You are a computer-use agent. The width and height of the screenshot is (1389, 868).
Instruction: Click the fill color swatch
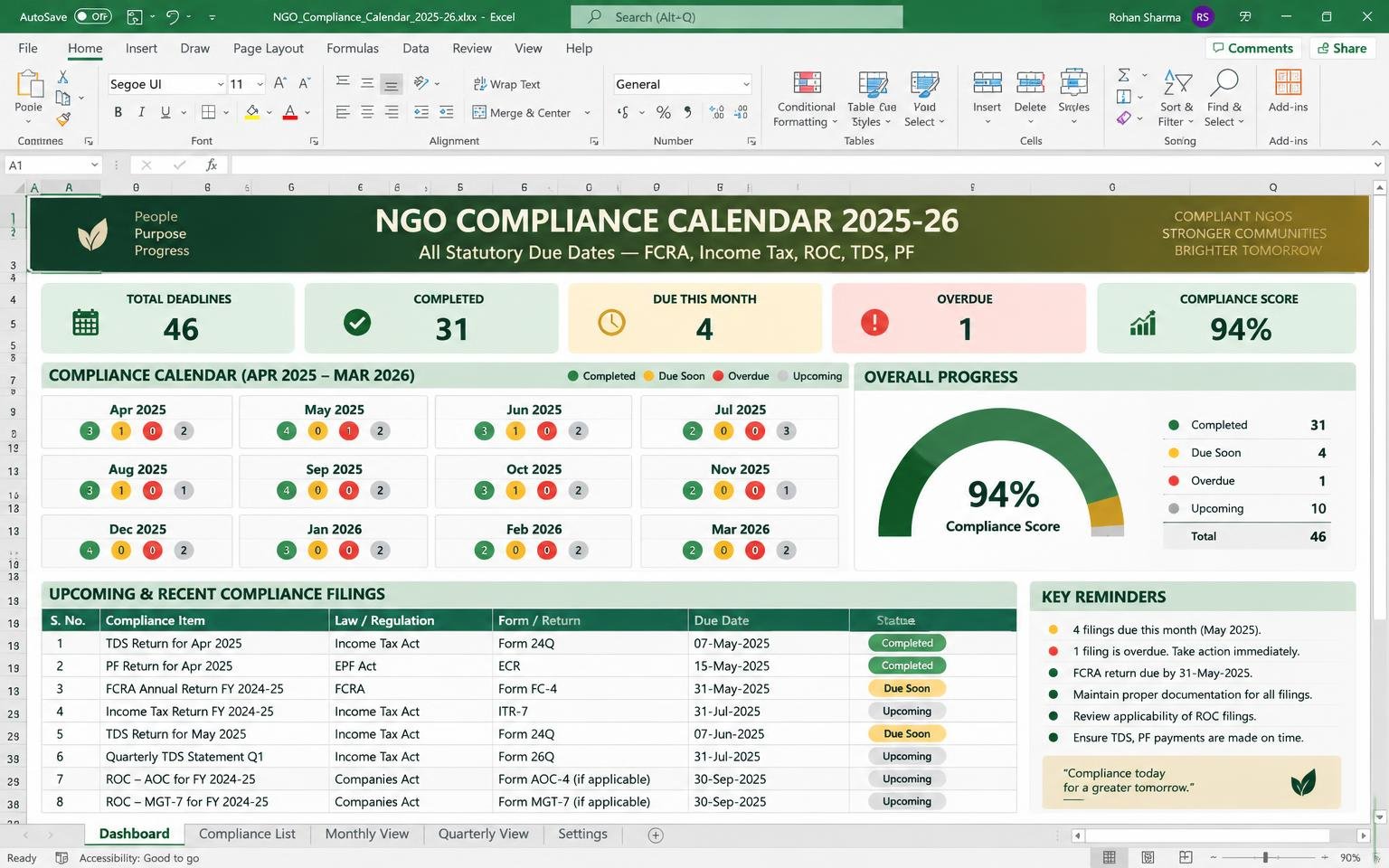(252, 112)
